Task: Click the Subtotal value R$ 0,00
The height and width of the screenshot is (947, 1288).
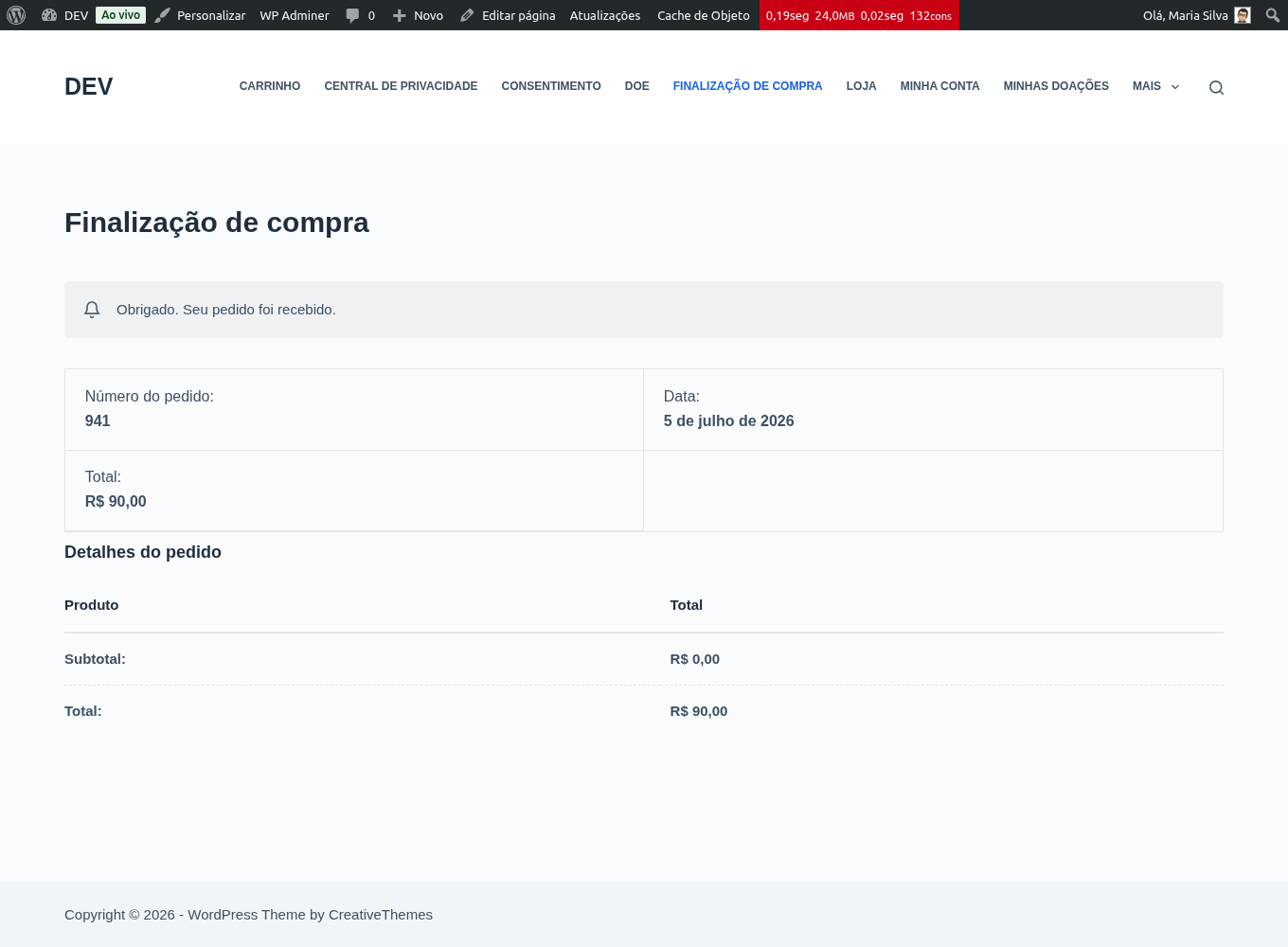Action: pos(694,659)
